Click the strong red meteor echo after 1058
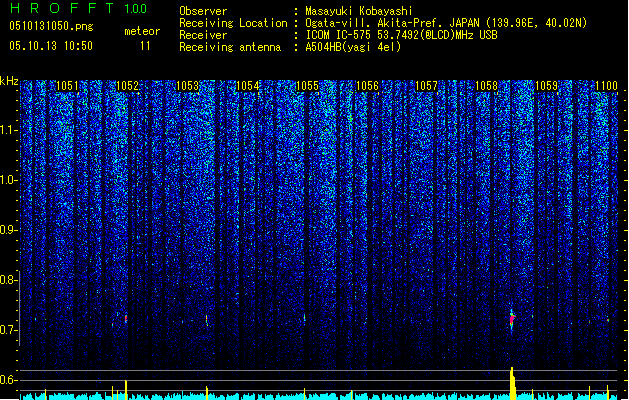 click(x=512, y=319)
